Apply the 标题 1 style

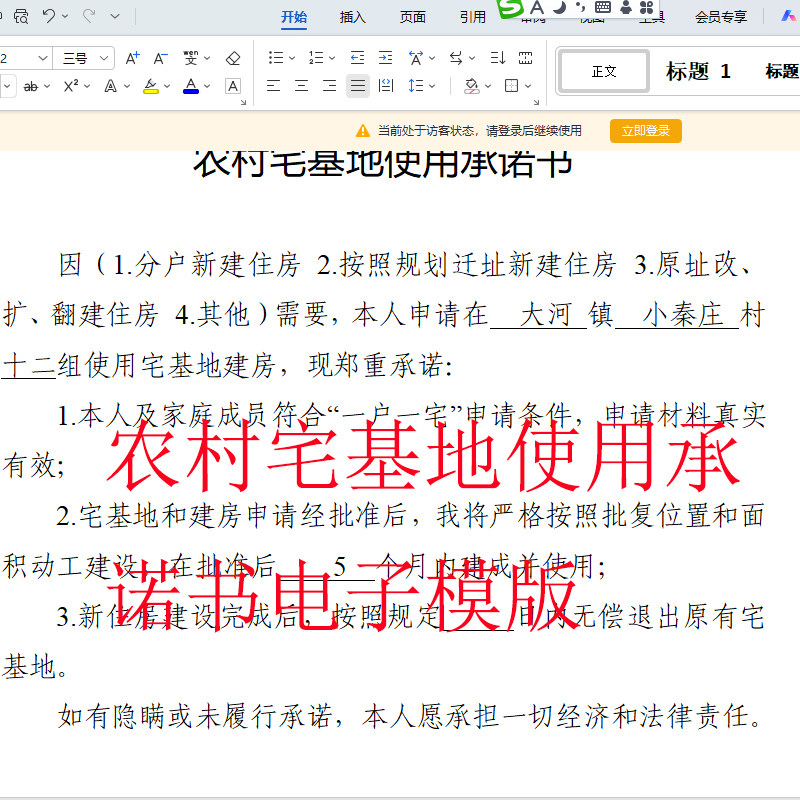[698, 71]
